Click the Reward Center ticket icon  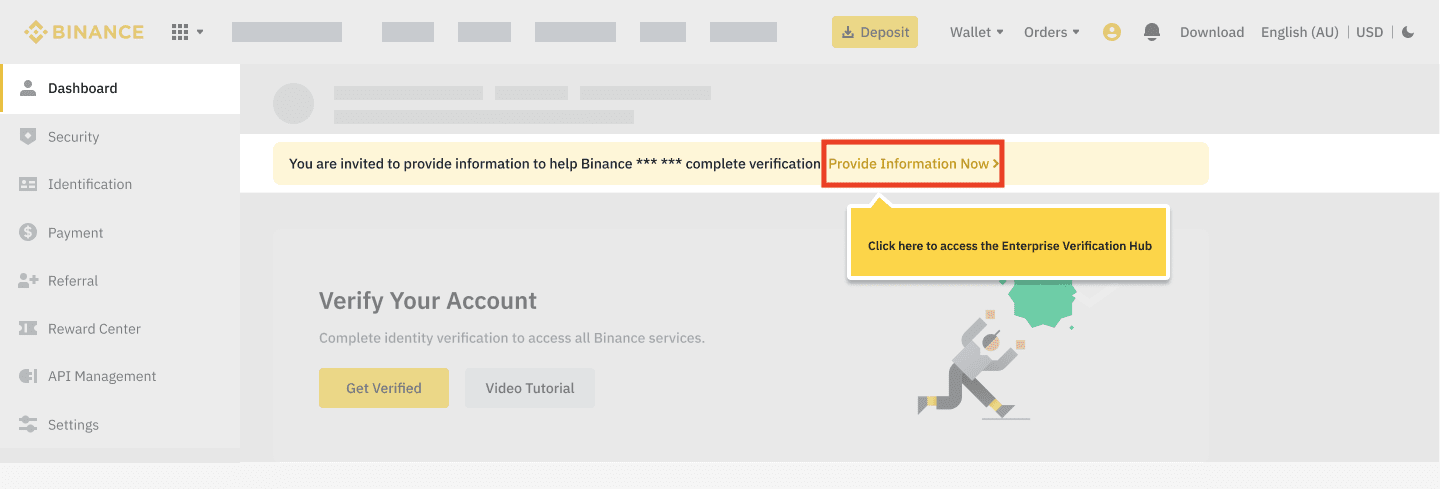[28, 329]
